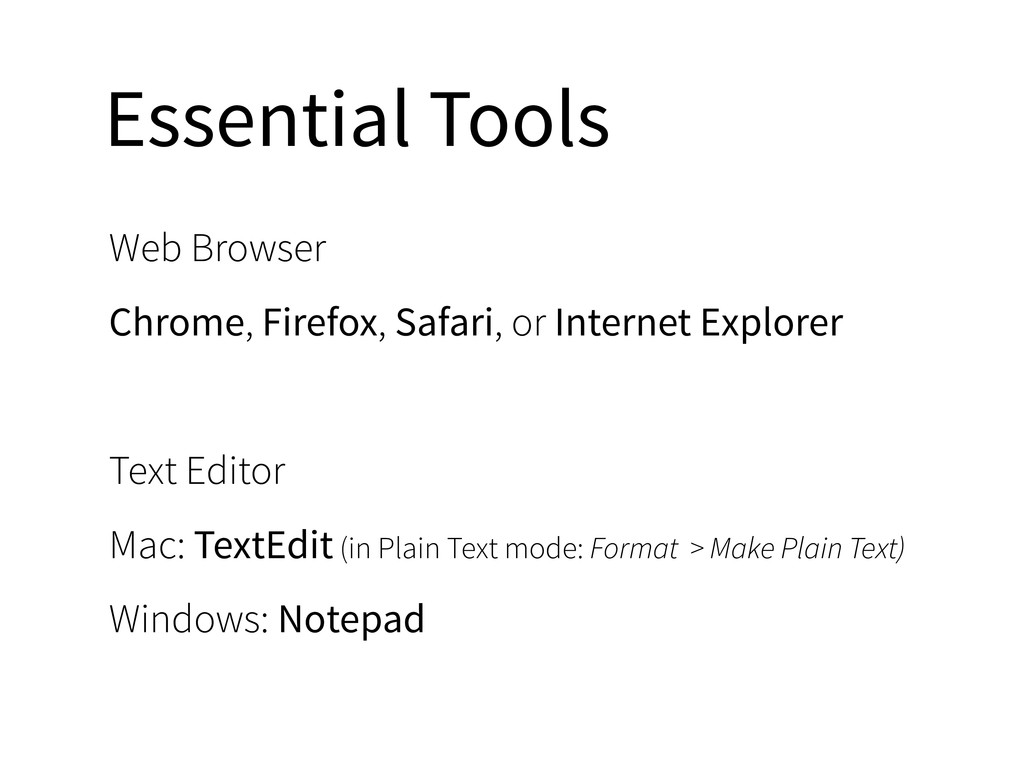The height and width of the screenshot is (768, 1024).
Task: Select the word Browser in the heading
Action: pos(258,249)
